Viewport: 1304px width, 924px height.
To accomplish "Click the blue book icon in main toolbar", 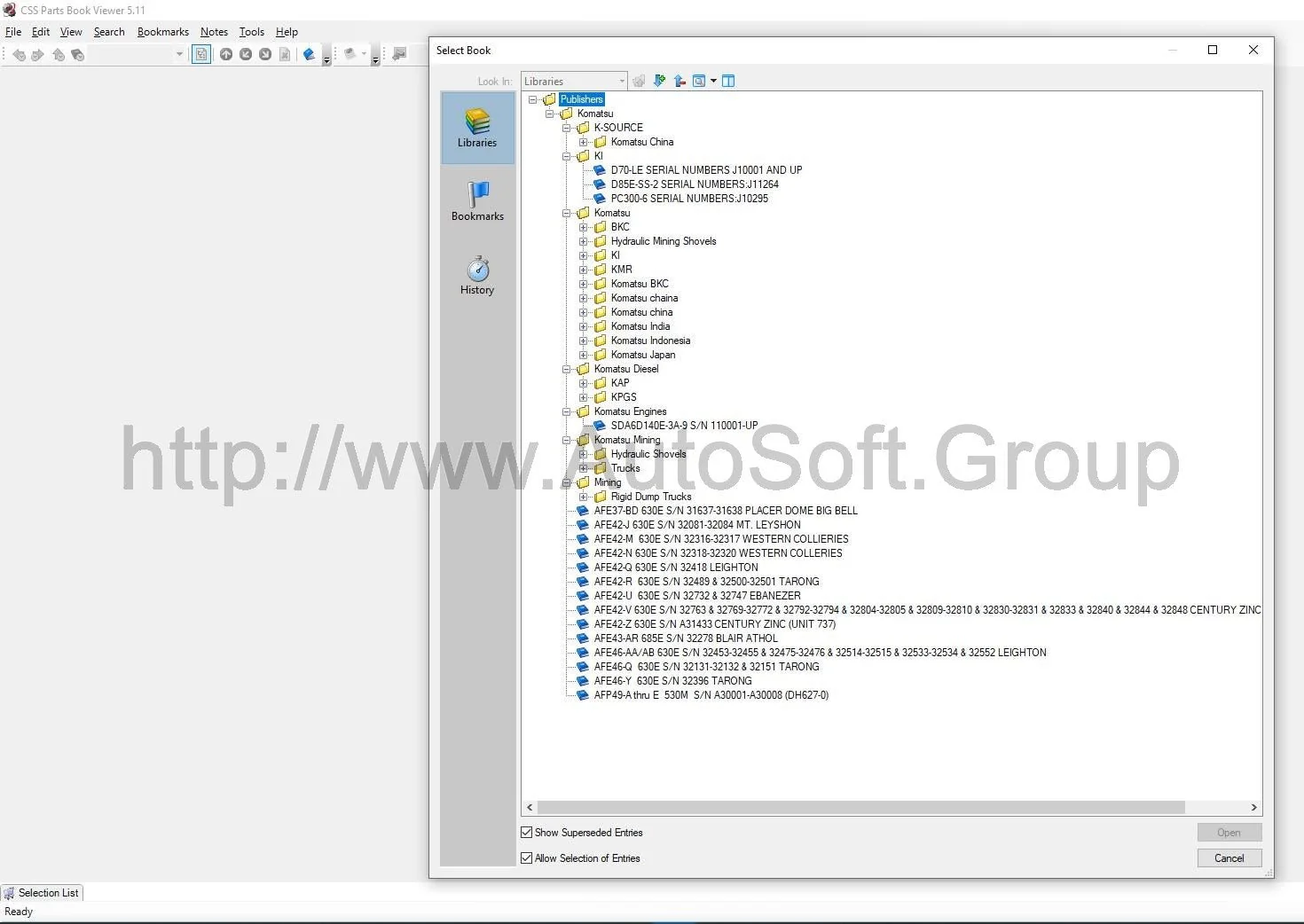I will click(309, 55).
